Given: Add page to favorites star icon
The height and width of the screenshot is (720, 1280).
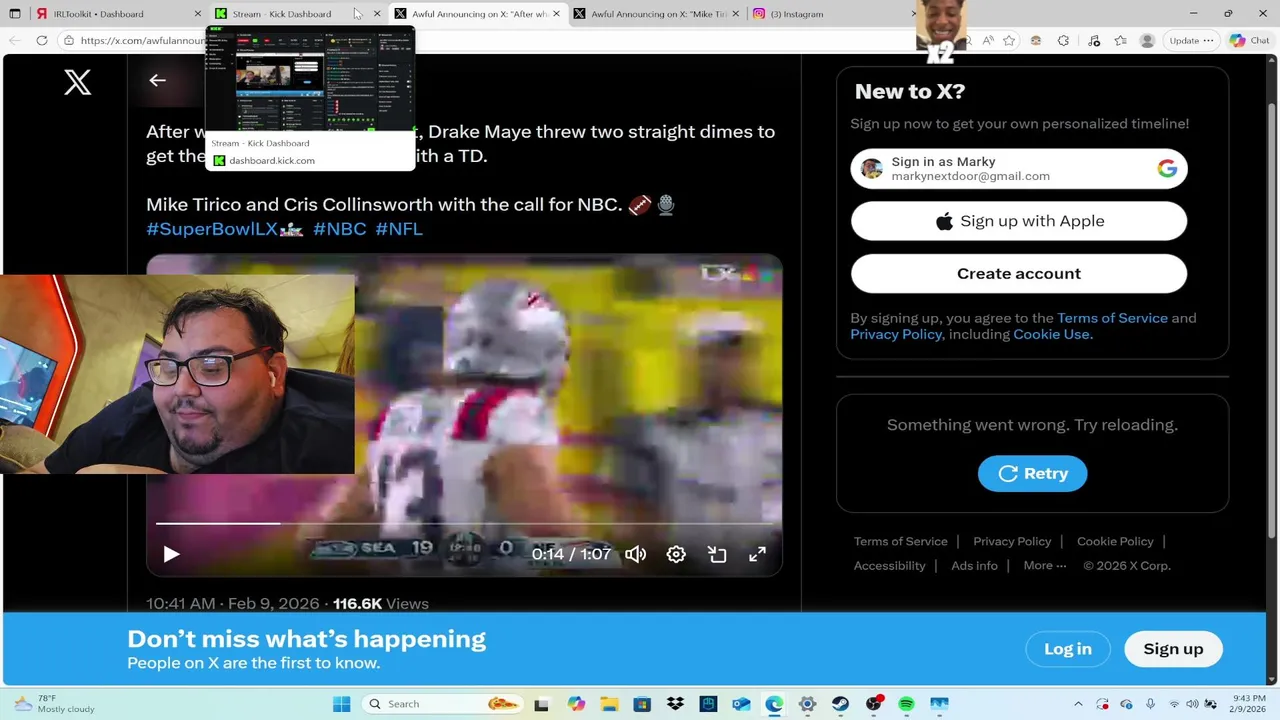Looking at the screenshot, I should (x=1009, y=40).
